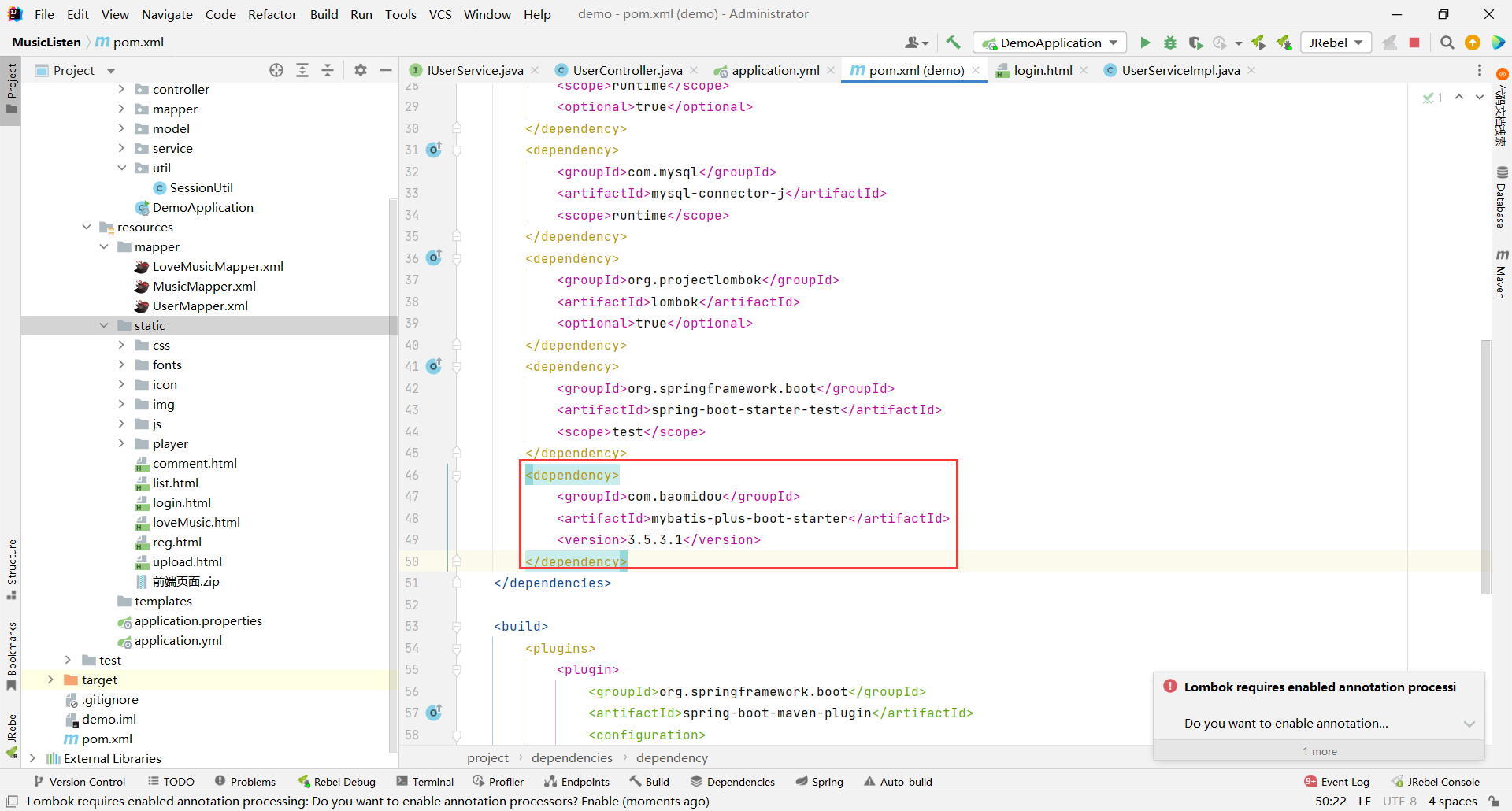Open the Refactor menu
The width and height of the screenshot is (1512, 811).
click(x=272, y=14)
